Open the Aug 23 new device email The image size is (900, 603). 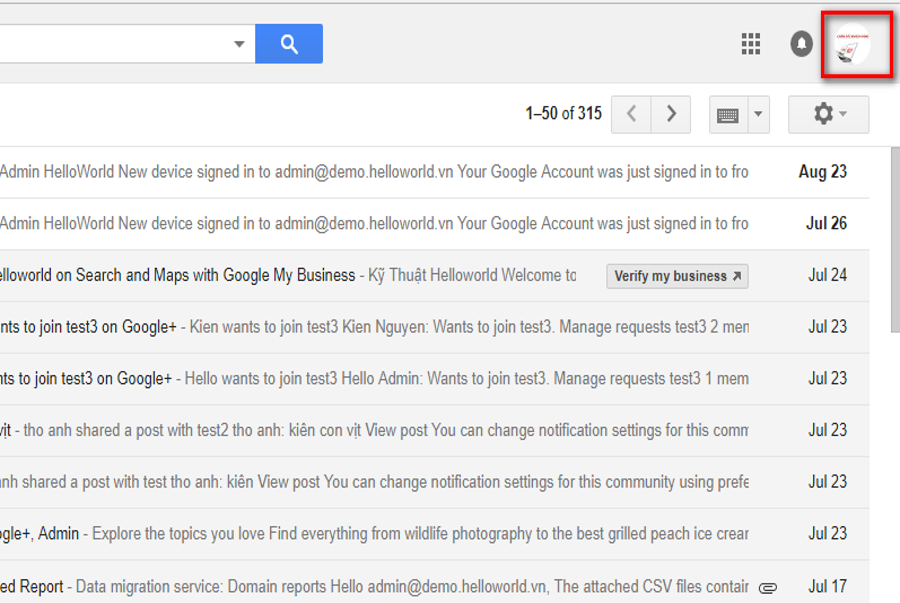point(435,172)
